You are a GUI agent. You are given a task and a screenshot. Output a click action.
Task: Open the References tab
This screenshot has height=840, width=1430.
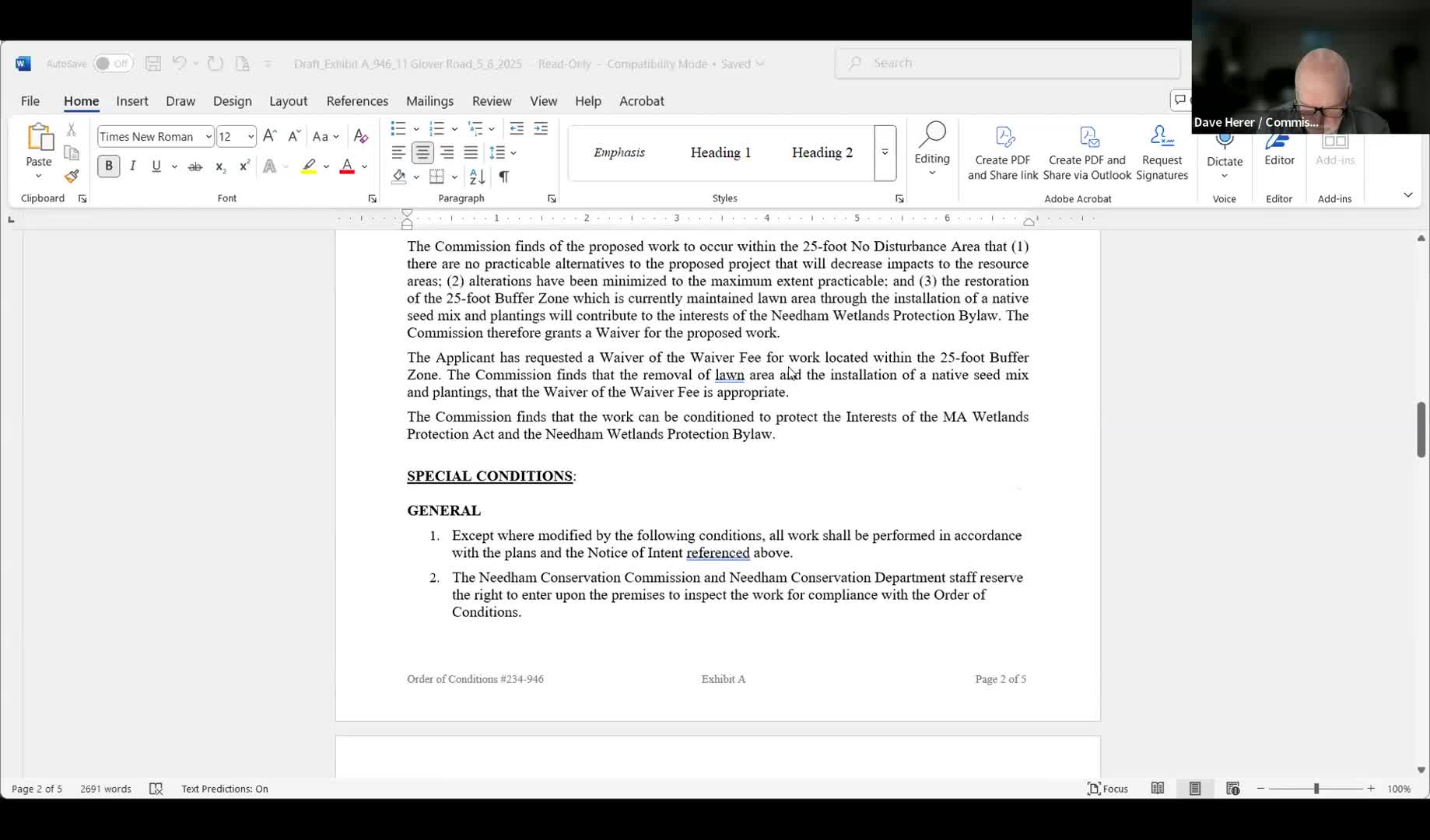pos(357,101)
